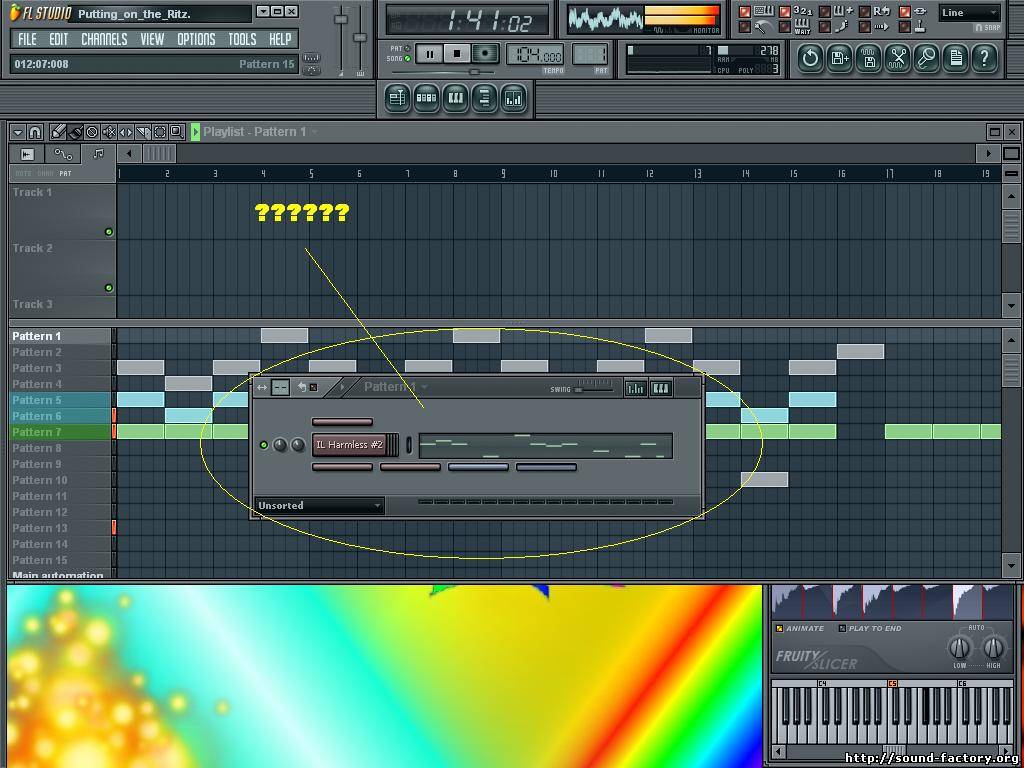The image size is (1024, 768).
Task: Pause playback with the pause button
Action: [429, 54]
